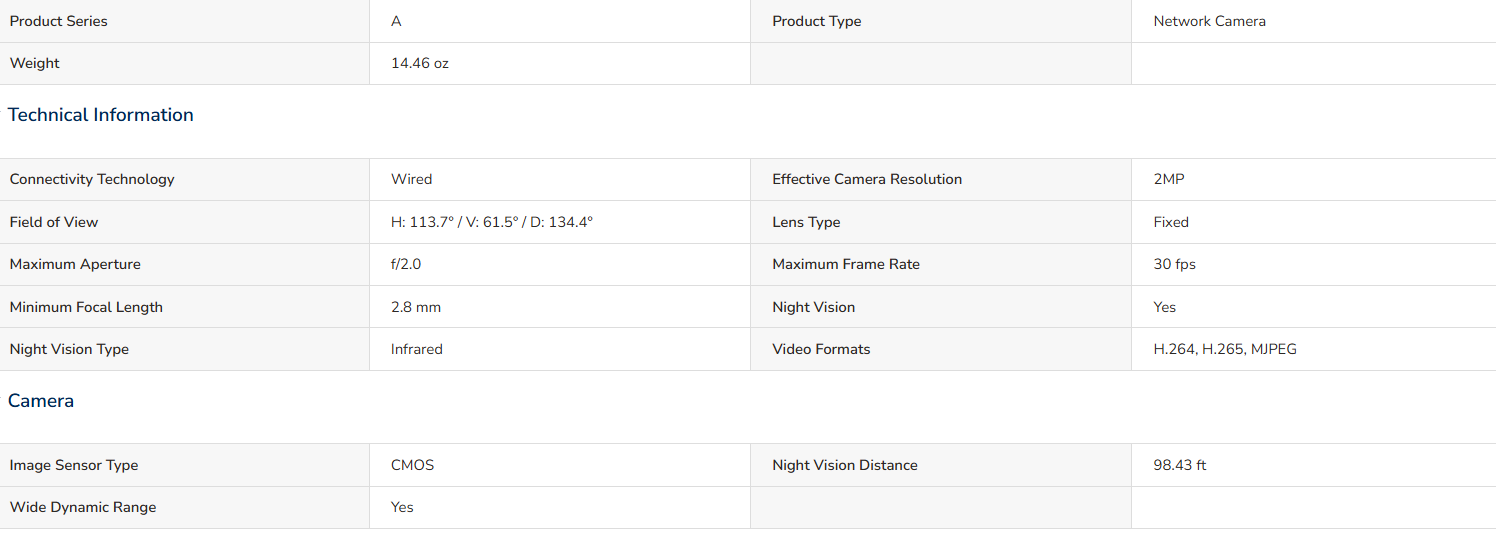The width and height of the screenshot is (1496, 539).
Task: Select the Night Vision Type label
Action: pyautogui.click(x=69, y=349)
